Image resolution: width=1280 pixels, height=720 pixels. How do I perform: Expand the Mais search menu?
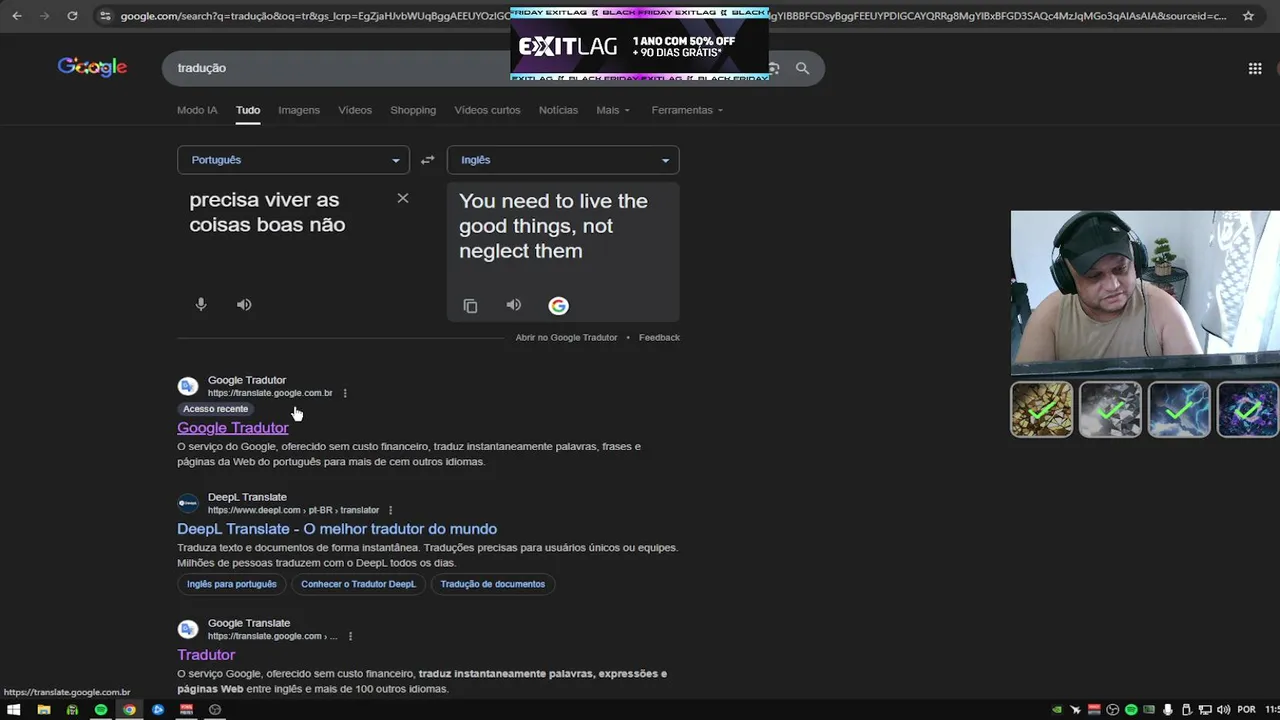(613, 110)
